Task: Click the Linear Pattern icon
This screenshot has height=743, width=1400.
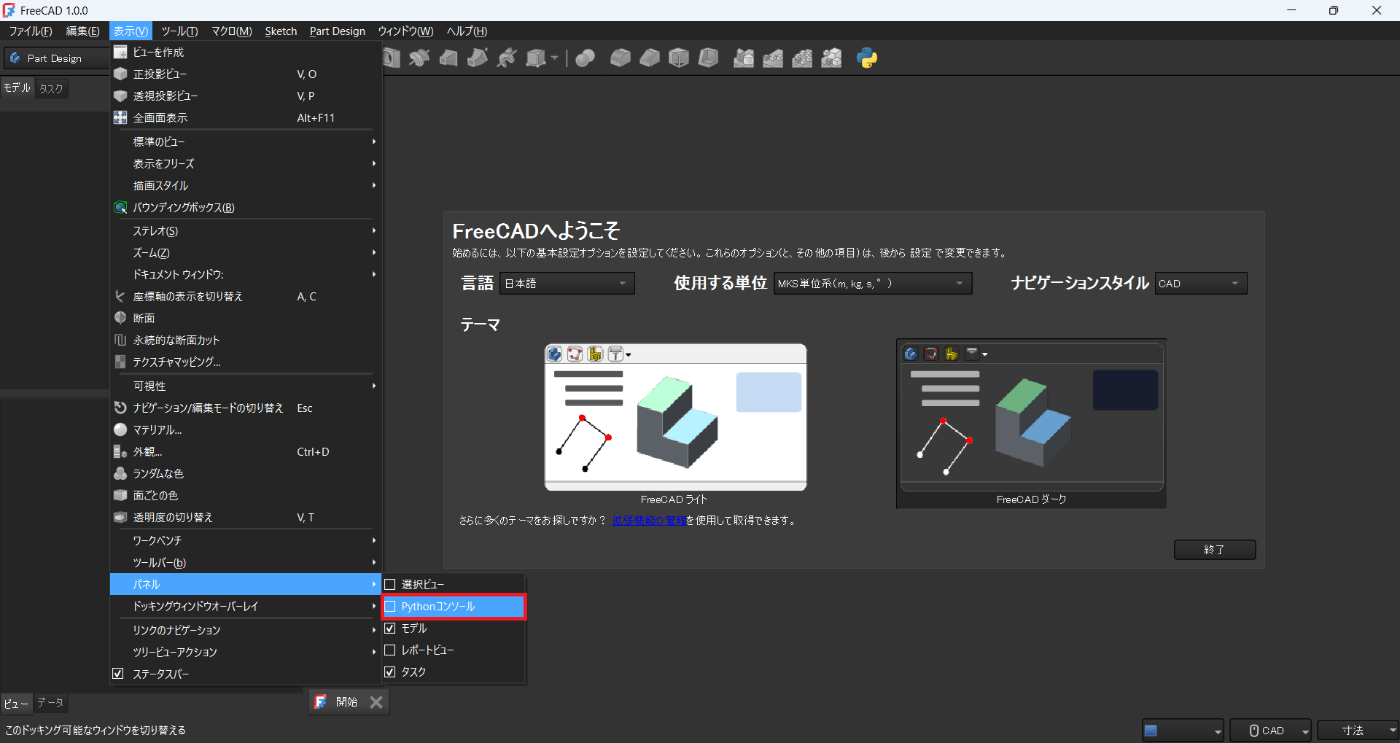Action: 772,58
